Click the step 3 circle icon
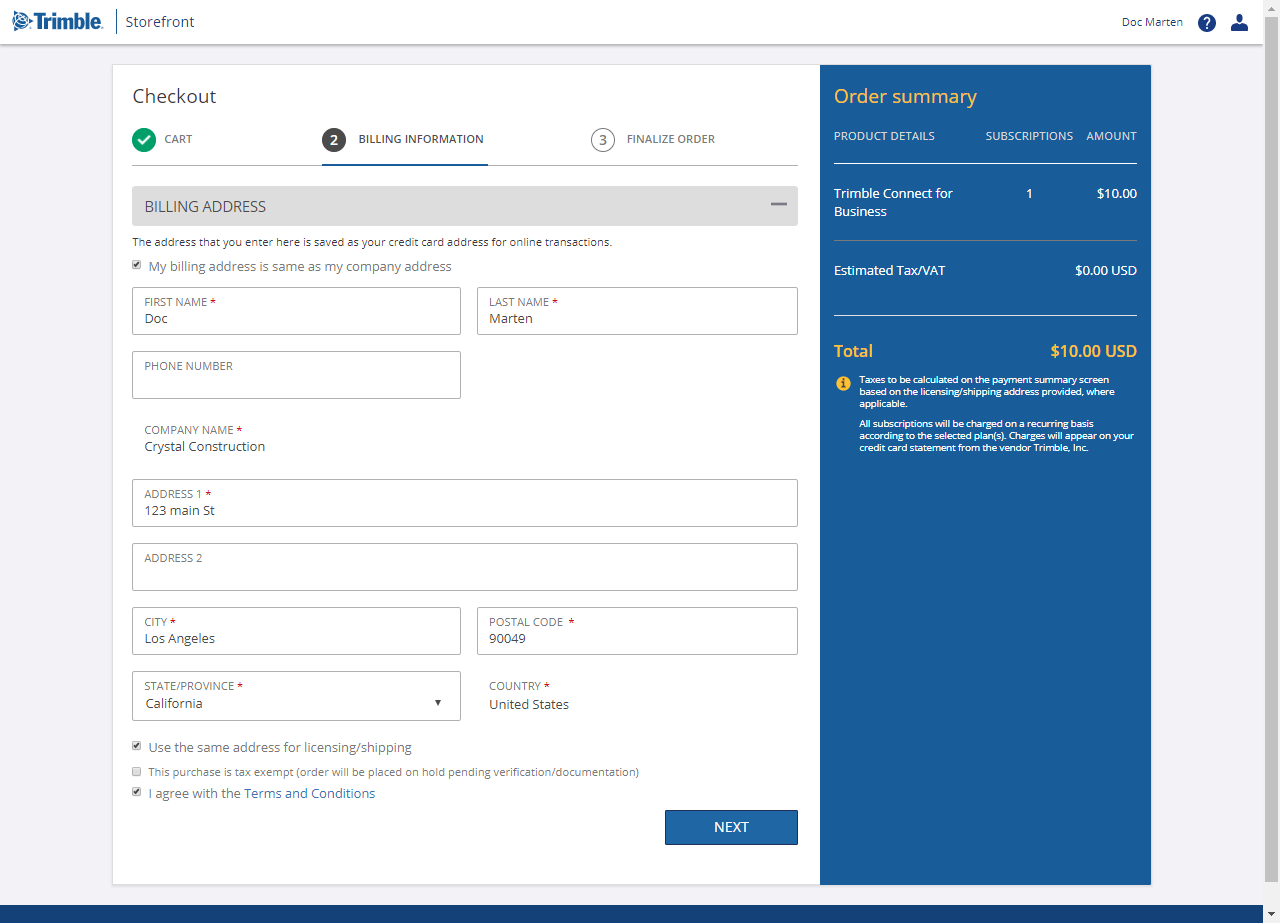The height and width of the screenshot is (923, 1280). [602, 140]
